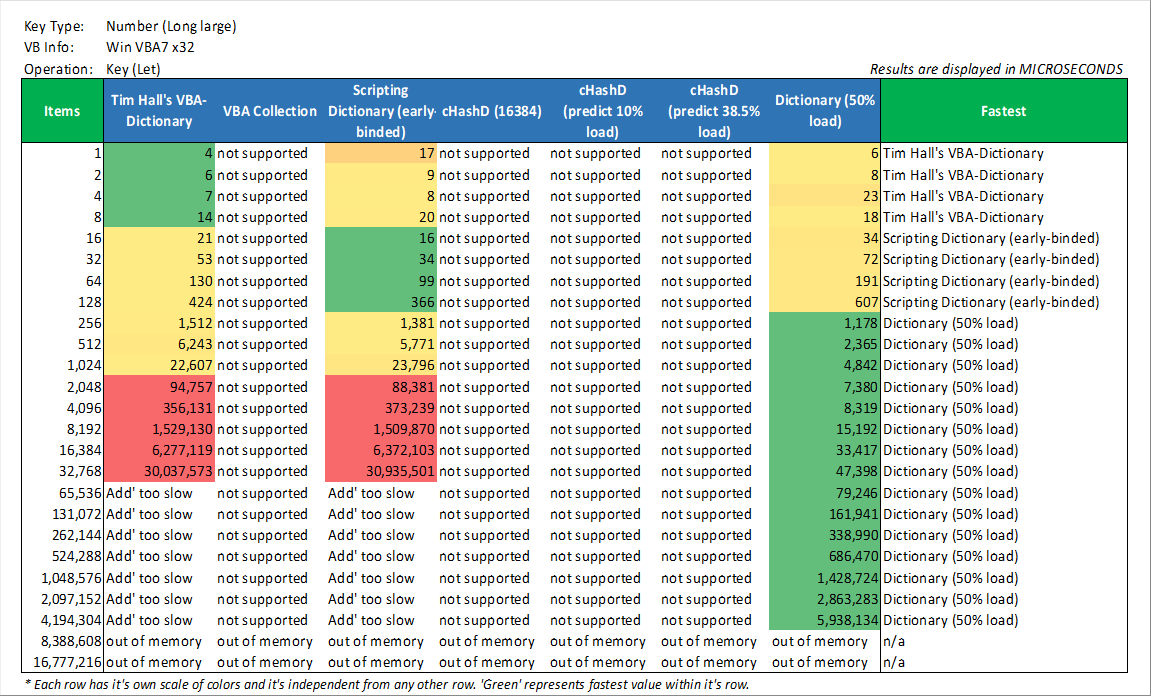Select the orange cell containing 17
Image resolution: width=1151 pixels, height=696 pixels.
[x=381, y=154]
